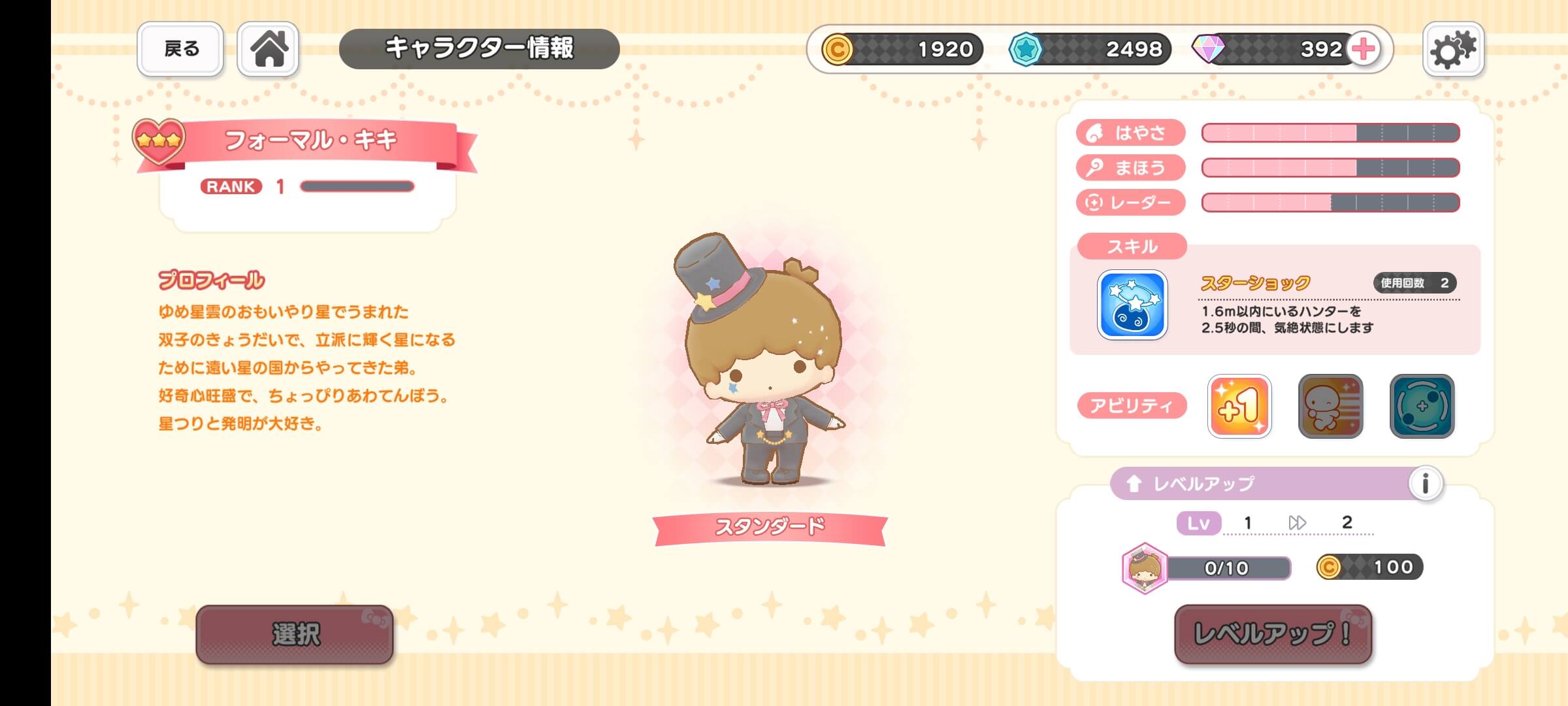Viewport: 1568px width, 706px height.
Task: Select the locked running-character ability icon
Action: [x=1330, y=406]
